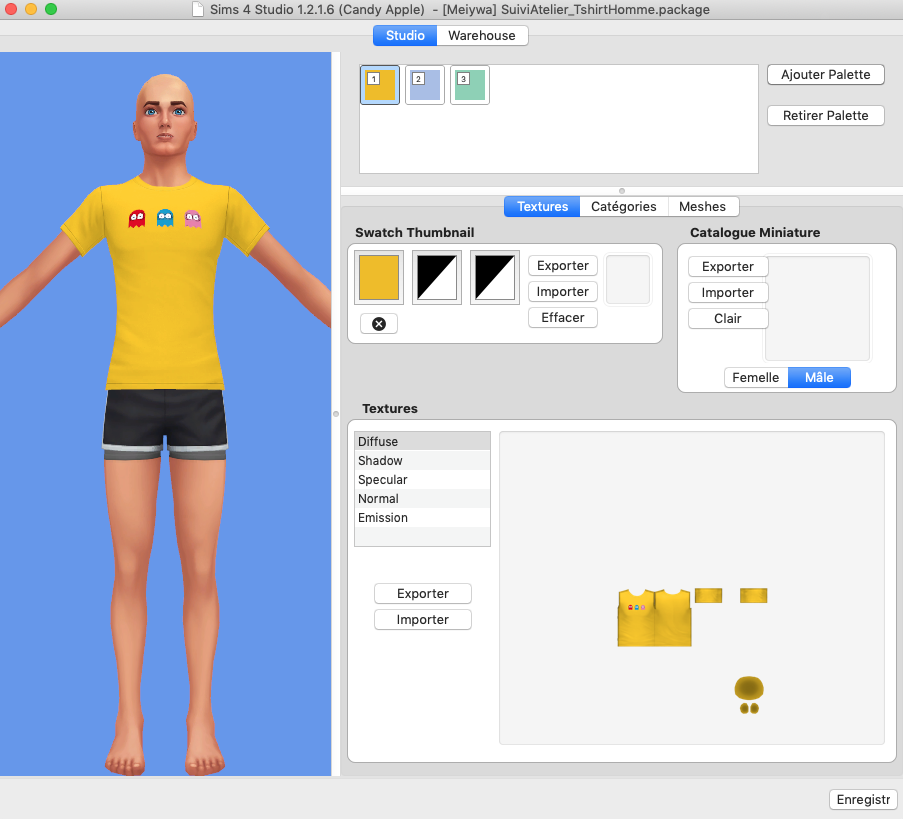The height and width of the screenshot is (819, 903).
Task: Click Importer in Swatch Thumbnail section
Action: point(563,291)
